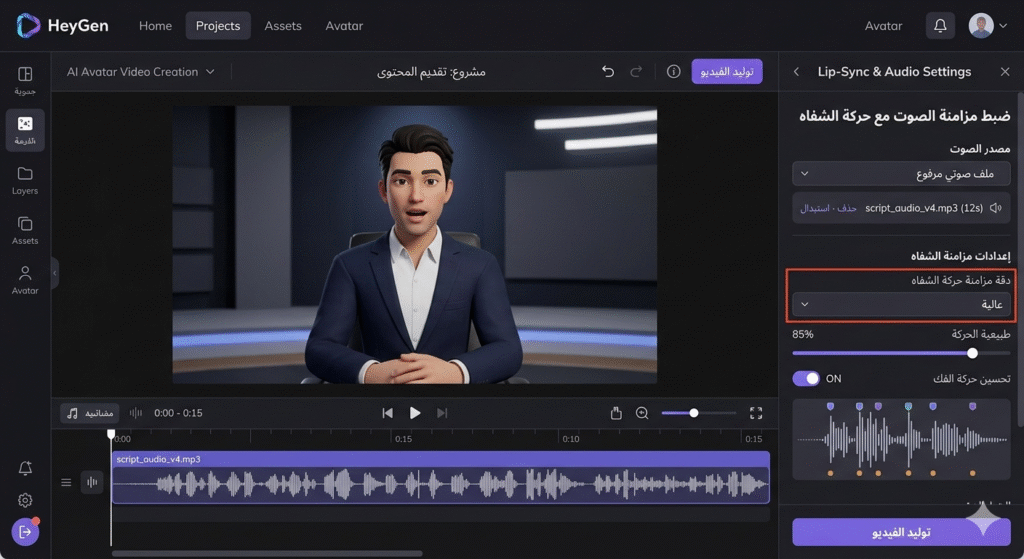
Task: Open settings gear in the left sidebar
Action: pos(25,500)
